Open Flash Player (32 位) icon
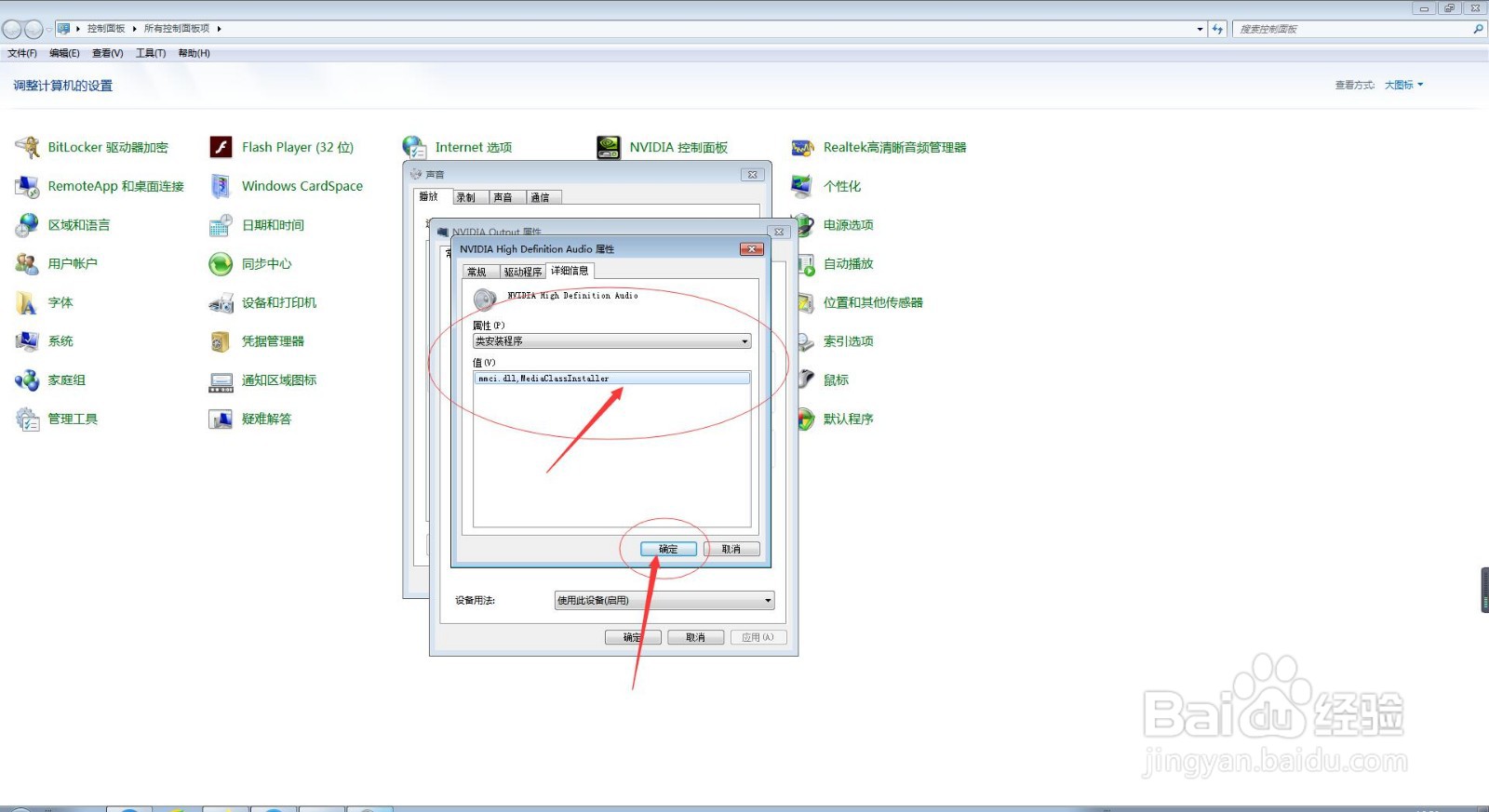Viewport: 1489px width, 812px height. click(221, 147)
